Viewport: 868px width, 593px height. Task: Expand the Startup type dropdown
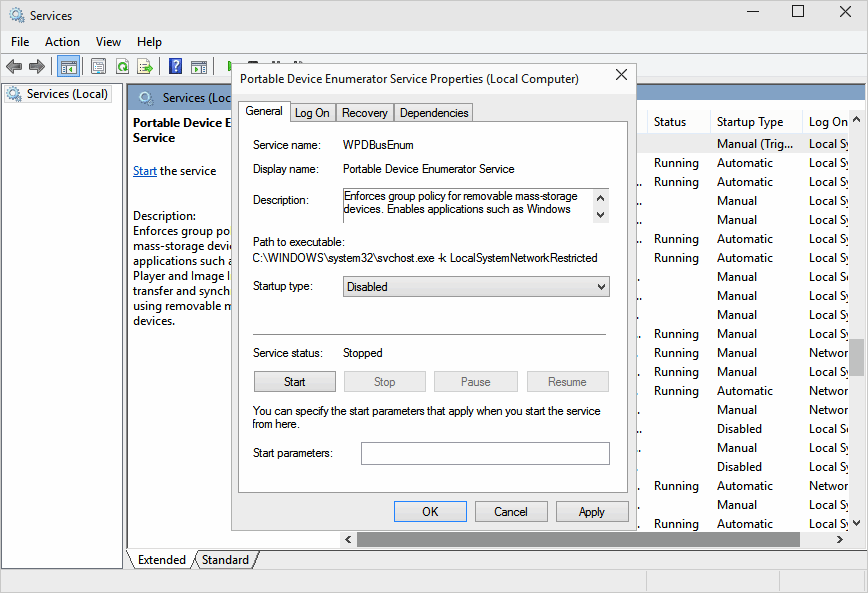pos(476,287)
